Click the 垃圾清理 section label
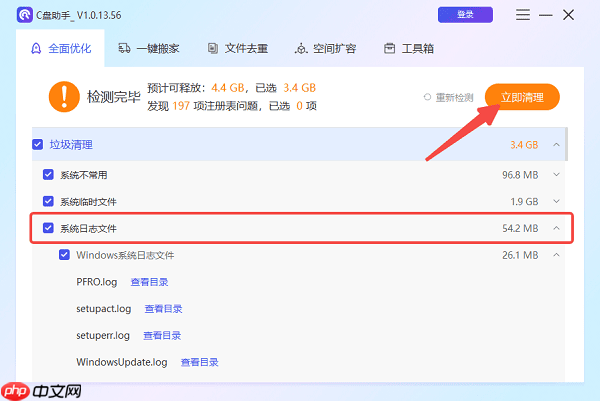This screenshot has width=600, height=401. tap(71, 145)
